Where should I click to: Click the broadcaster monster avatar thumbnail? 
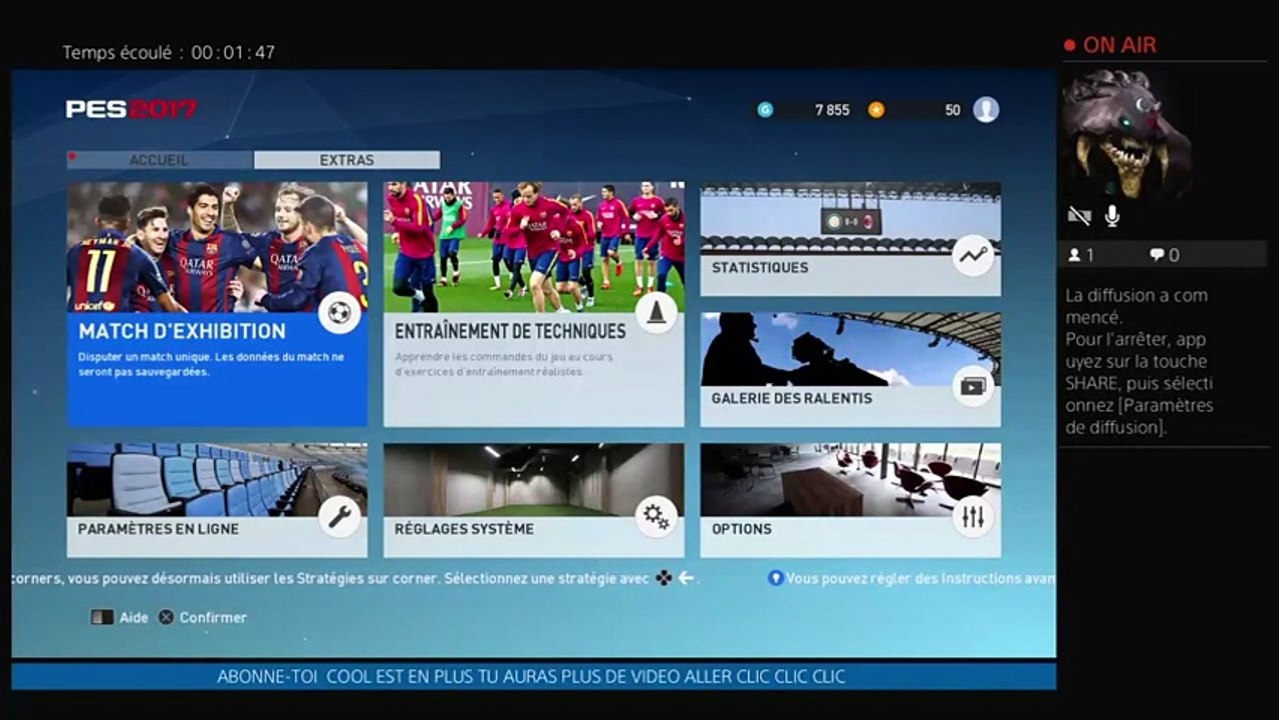pyautogui.click(x=1127, y=134)
